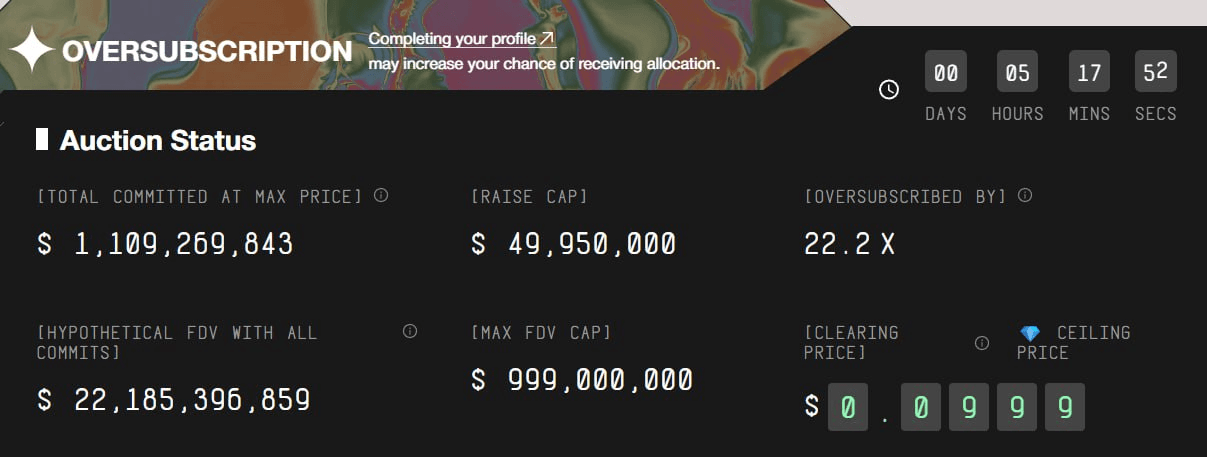Viewport: 1207px width, 457px height.
Task: Click info icon beside Clearing Price
Action: (x=982, y=342)
